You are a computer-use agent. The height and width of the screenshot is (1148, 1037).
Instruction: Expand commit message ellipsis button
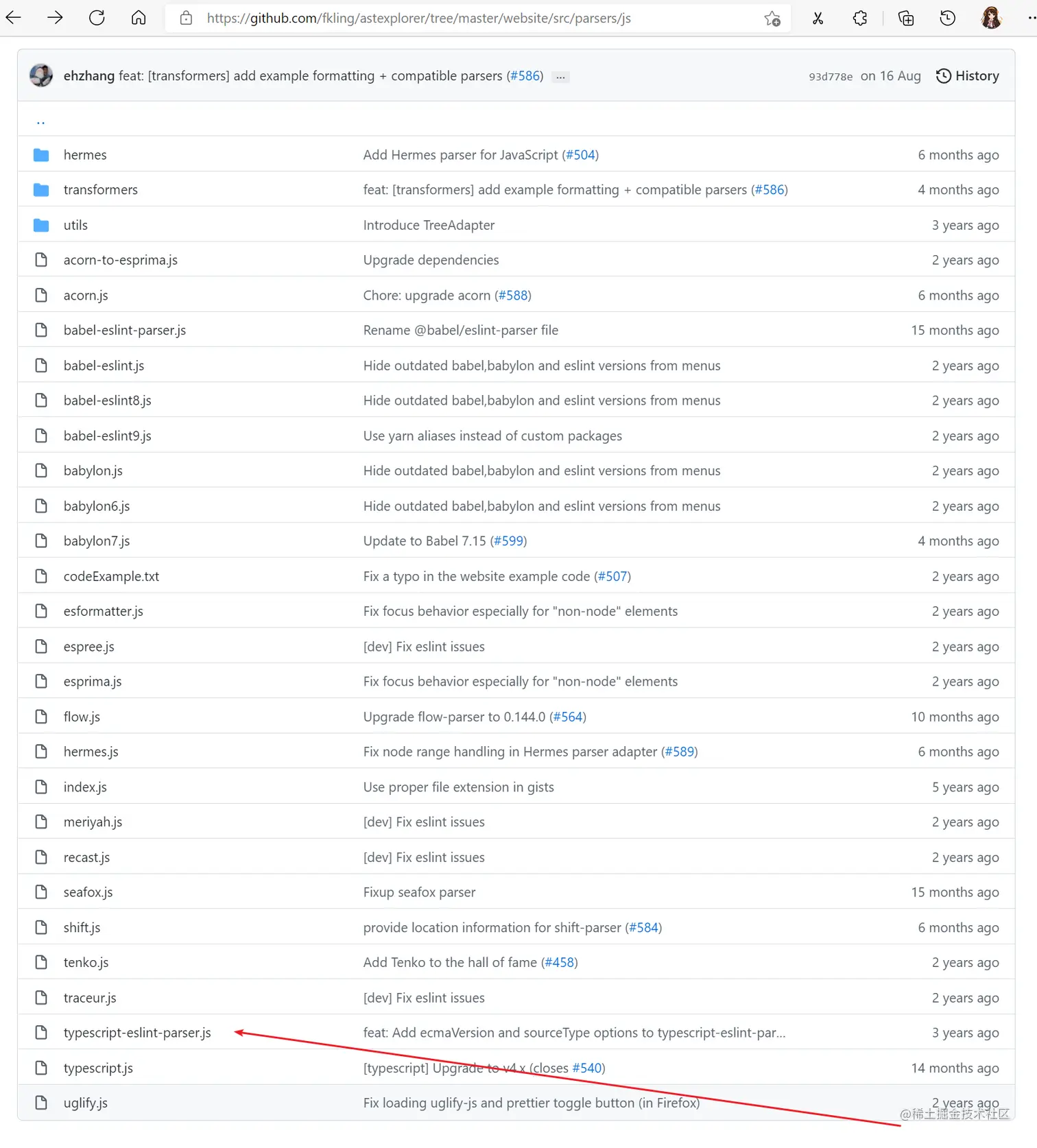coord(561,77)
